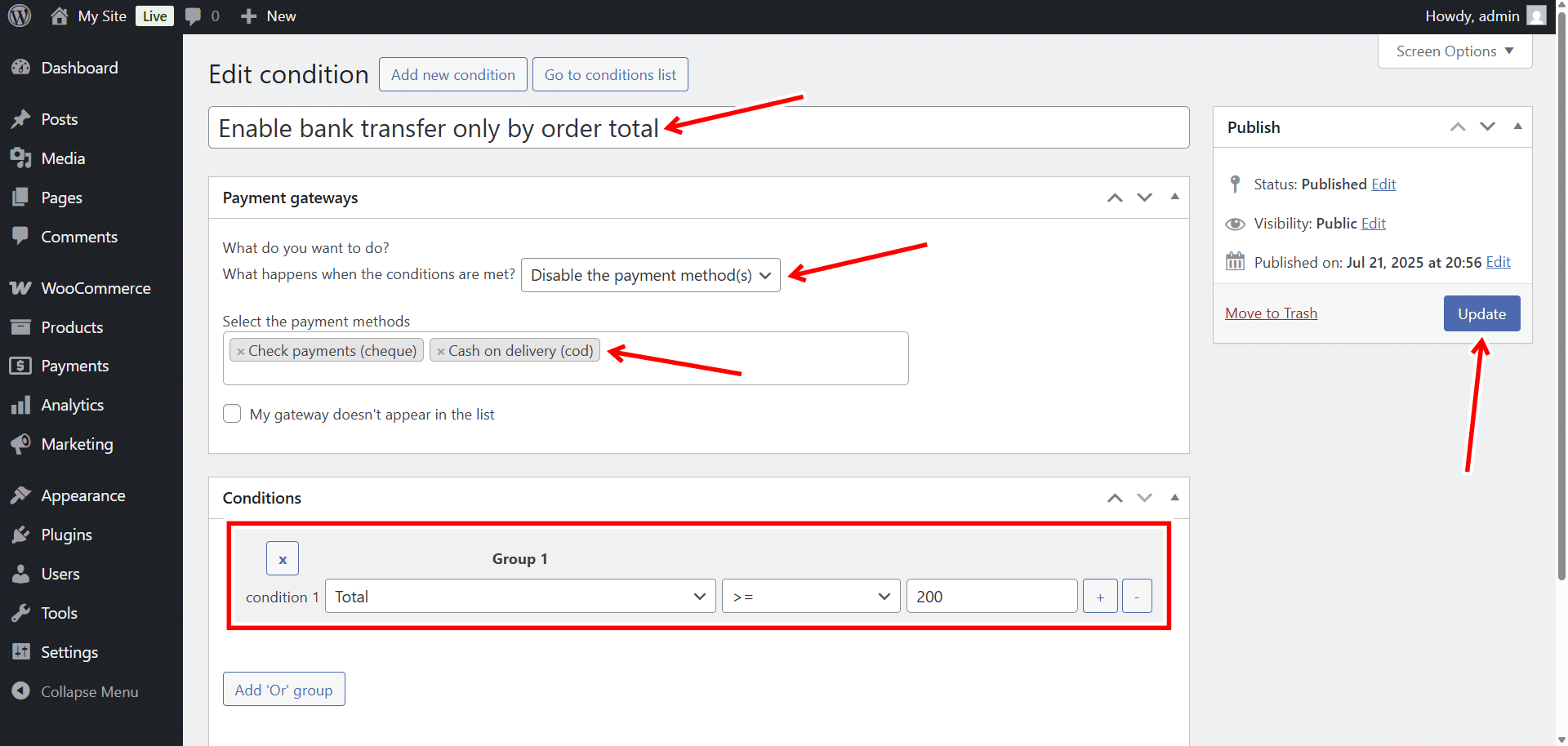
Task: Click the WordPress logo icon
Action: pyautogui.click(x=20, y=16)
